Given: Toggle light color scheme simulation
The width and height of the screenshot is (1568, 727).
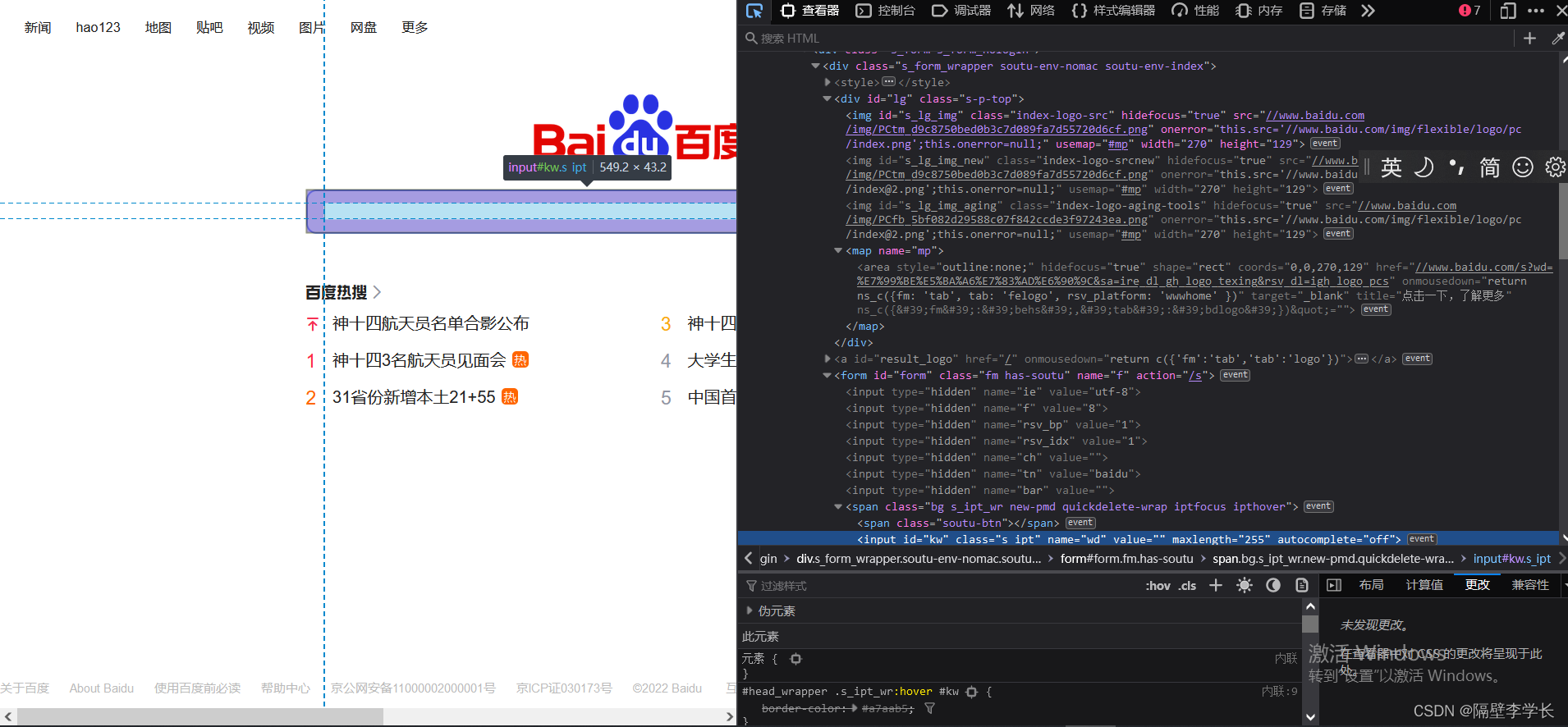Looking at the screenshot, I should (1245, 585).
